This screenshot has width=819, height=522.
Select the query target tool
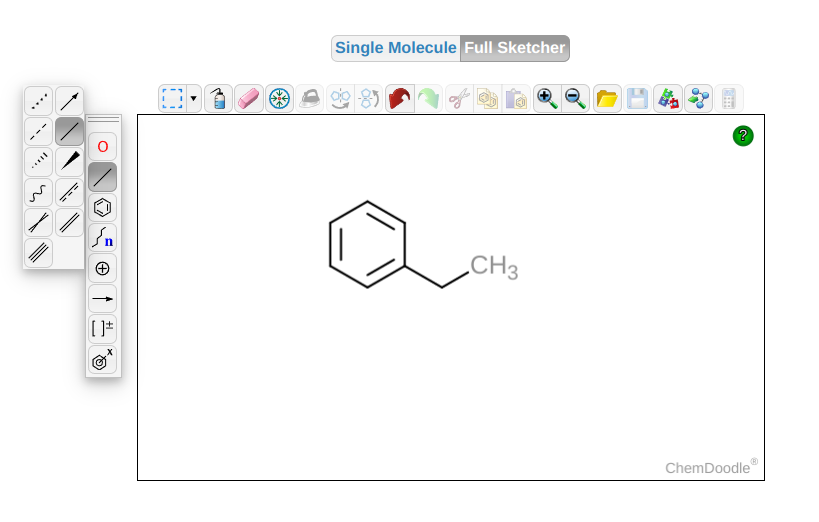102,360
